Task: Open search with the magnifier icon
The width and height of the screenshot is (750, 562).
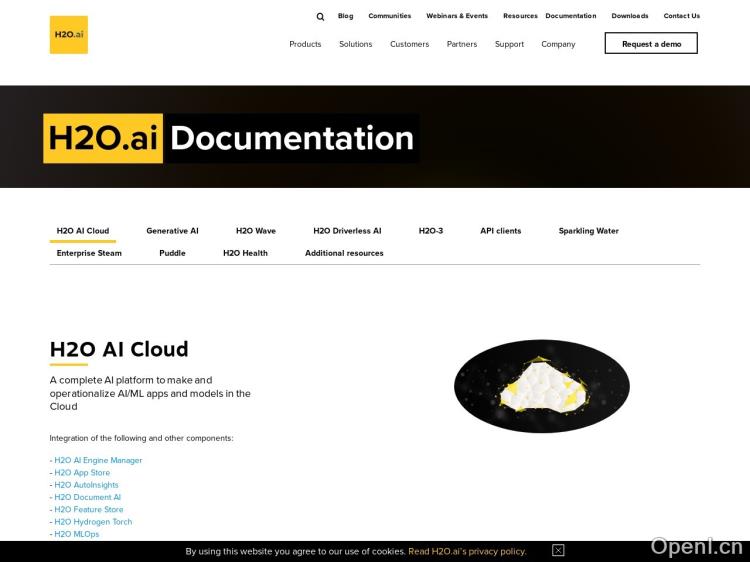Action: [320, 17]
